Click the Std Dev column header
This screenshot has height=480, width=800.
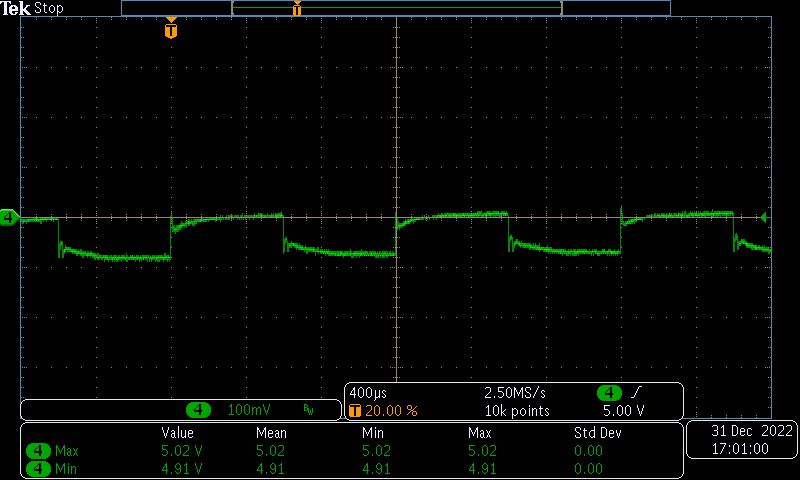click(597, 433)
